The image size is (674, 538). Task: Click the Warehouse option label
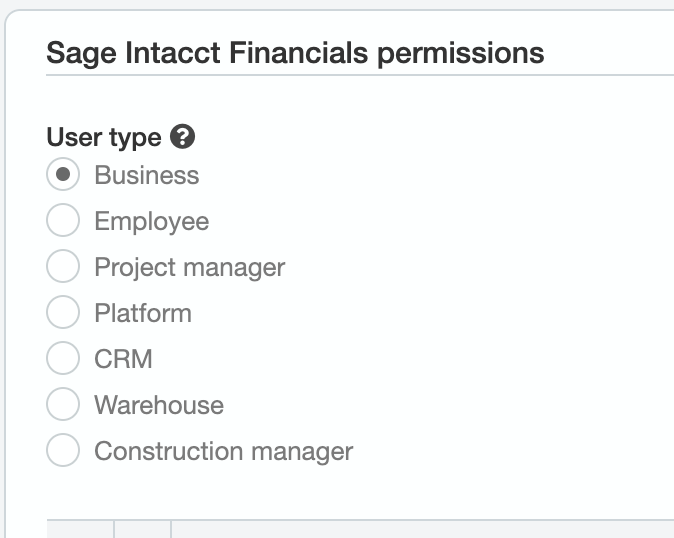(x=159, y=405)
